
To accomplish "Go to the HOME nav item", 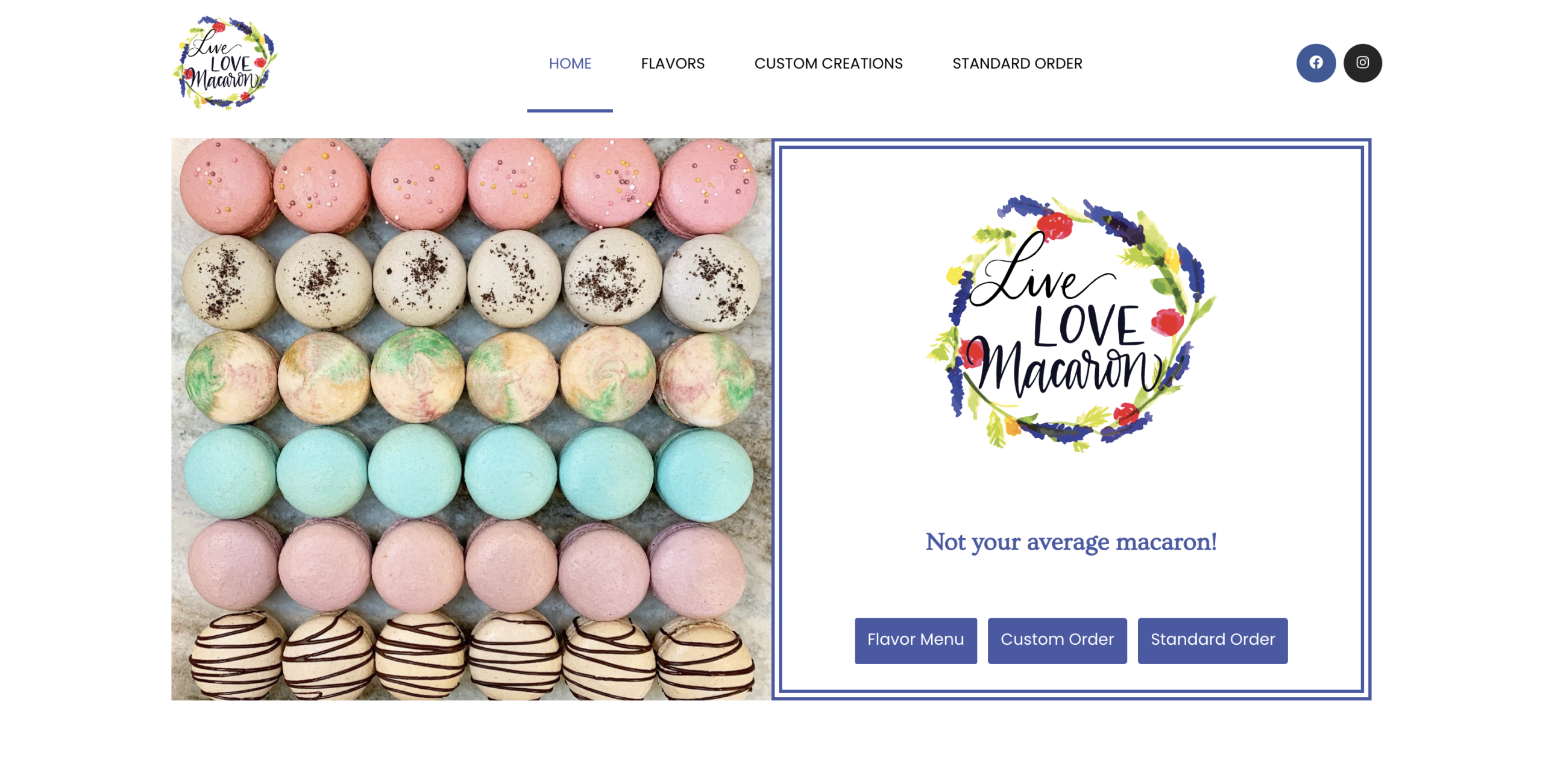I will (x=569, y=63).
